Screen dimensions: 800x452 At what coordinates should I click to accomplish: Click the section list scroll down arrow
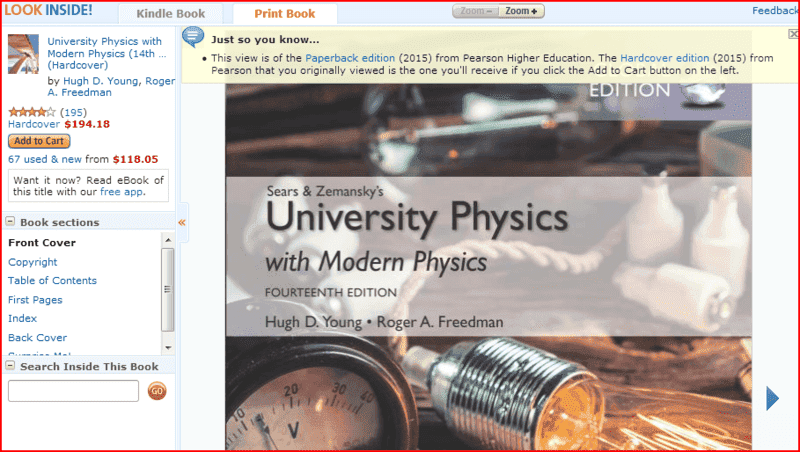tap(168, 348)
